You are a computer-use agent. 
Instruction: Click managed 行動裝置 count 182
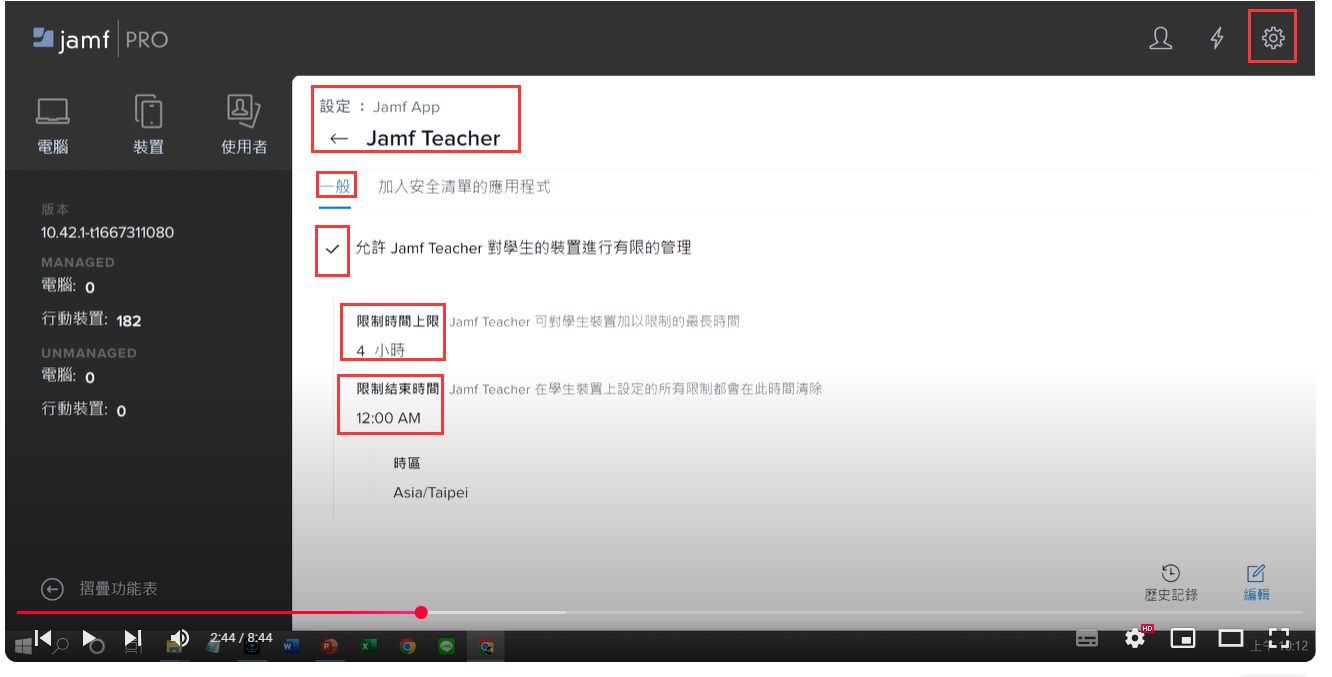128,321
